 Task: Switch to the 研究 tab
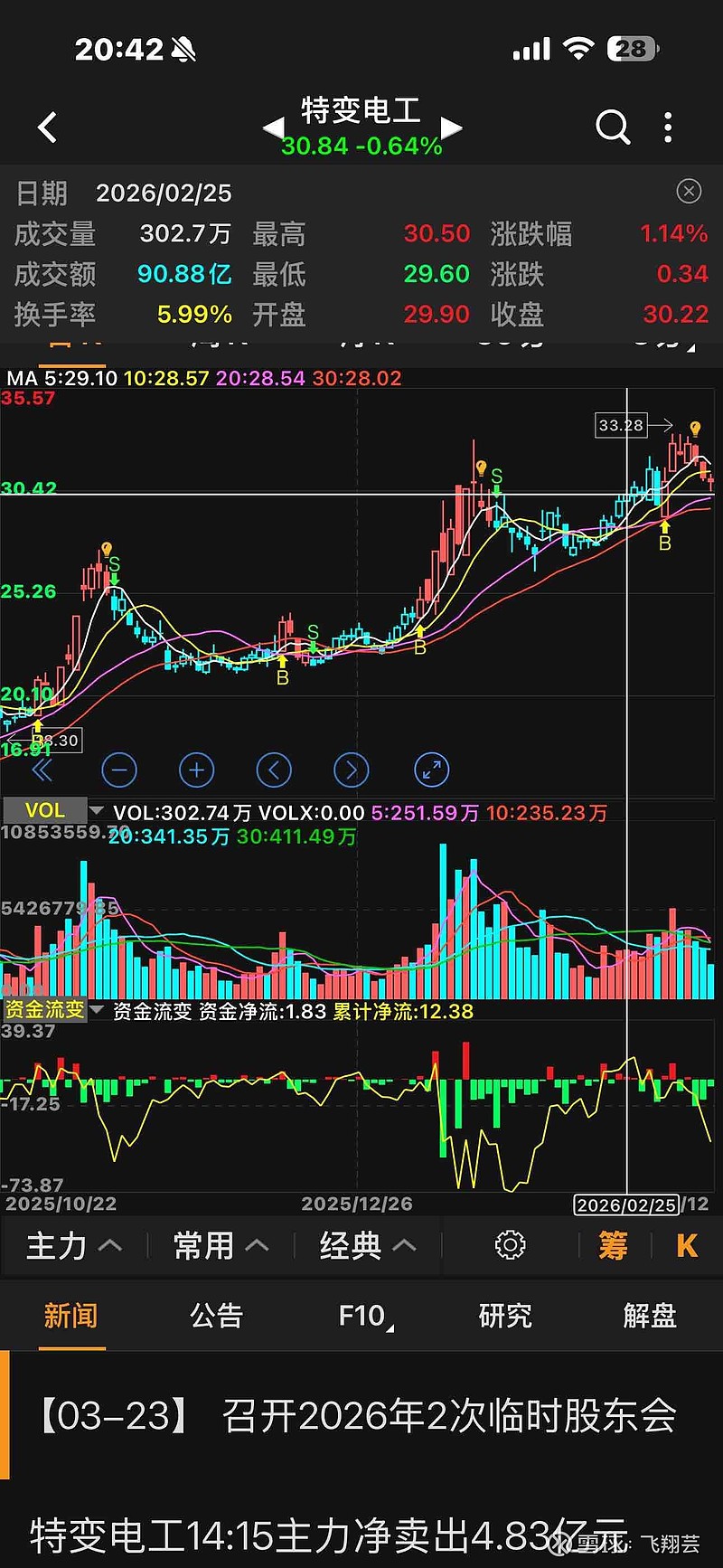pyautogui.click(x=505, y=1316)
